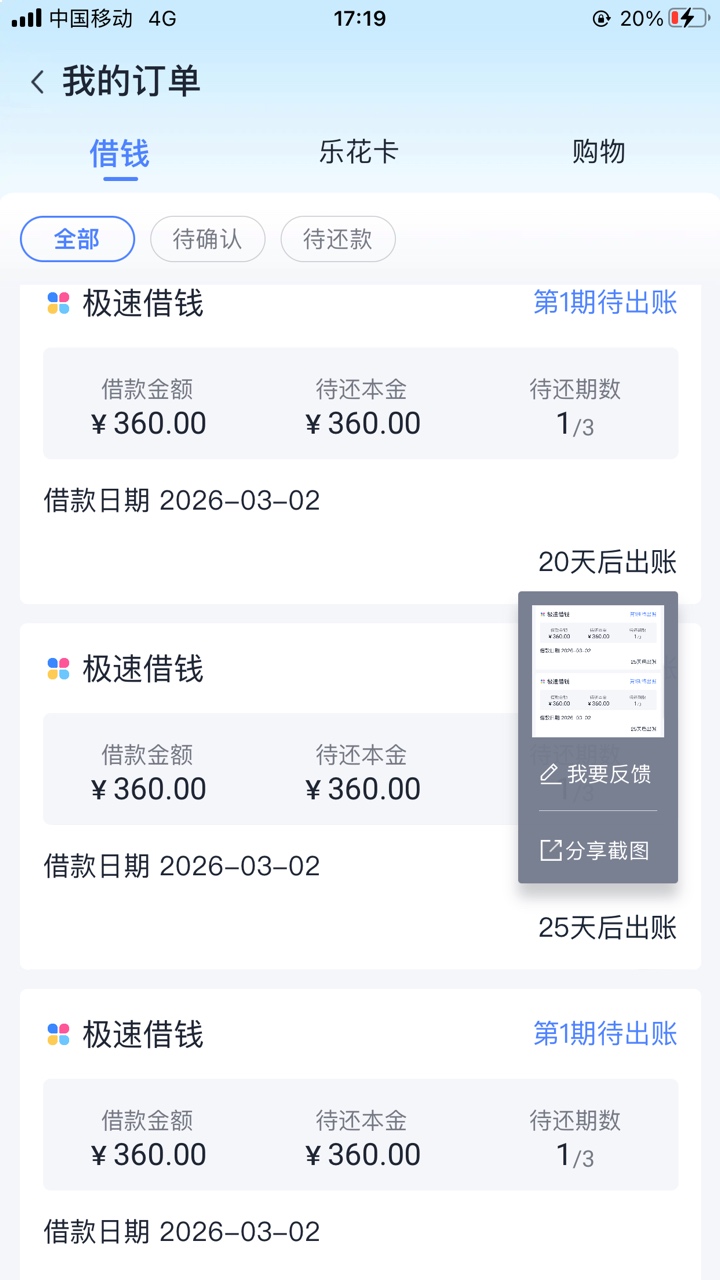Select the 全部 filter chip

77,239
